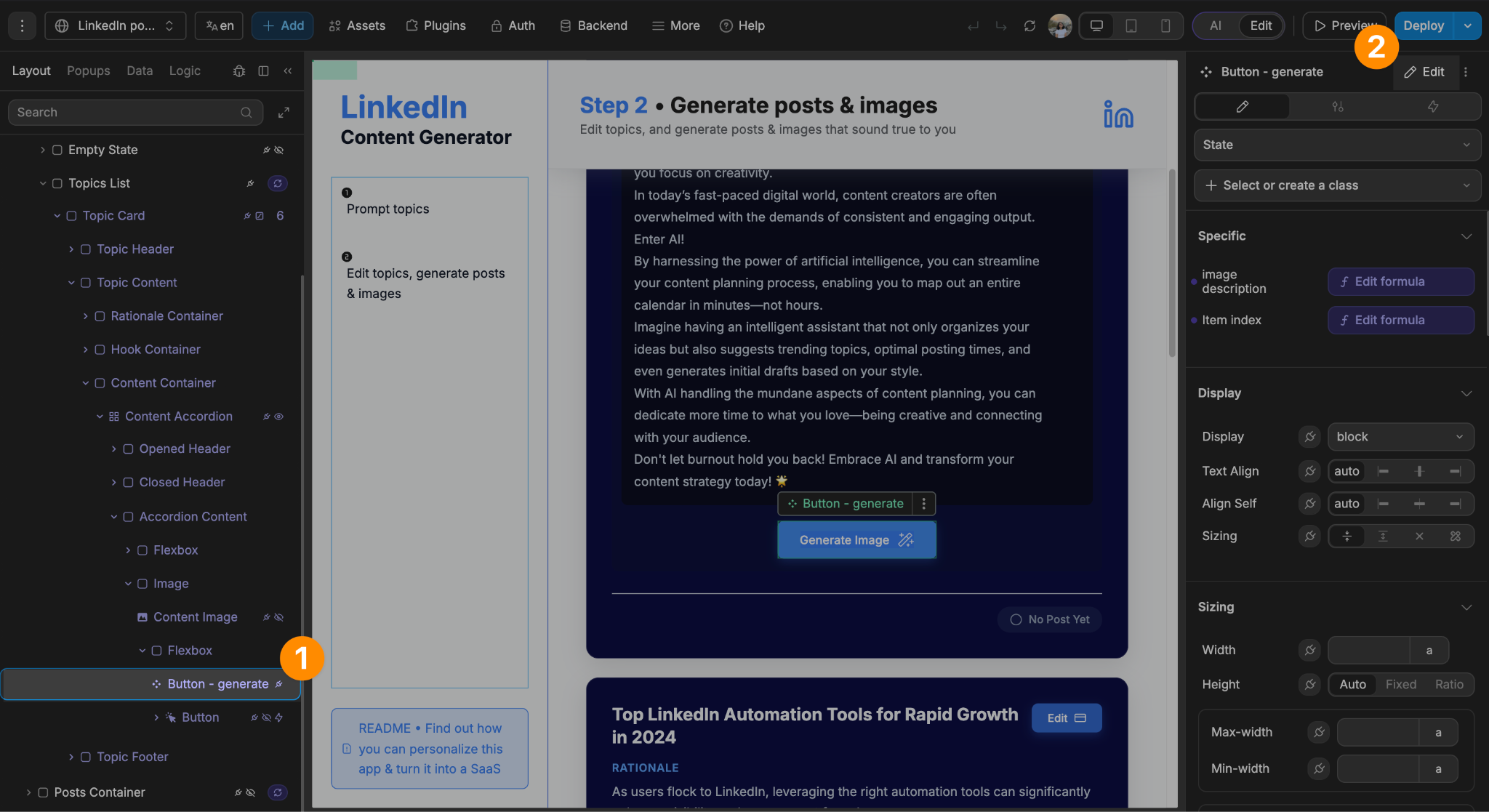
Task: Open the Backend menu
Action: (x=593, y=25)
